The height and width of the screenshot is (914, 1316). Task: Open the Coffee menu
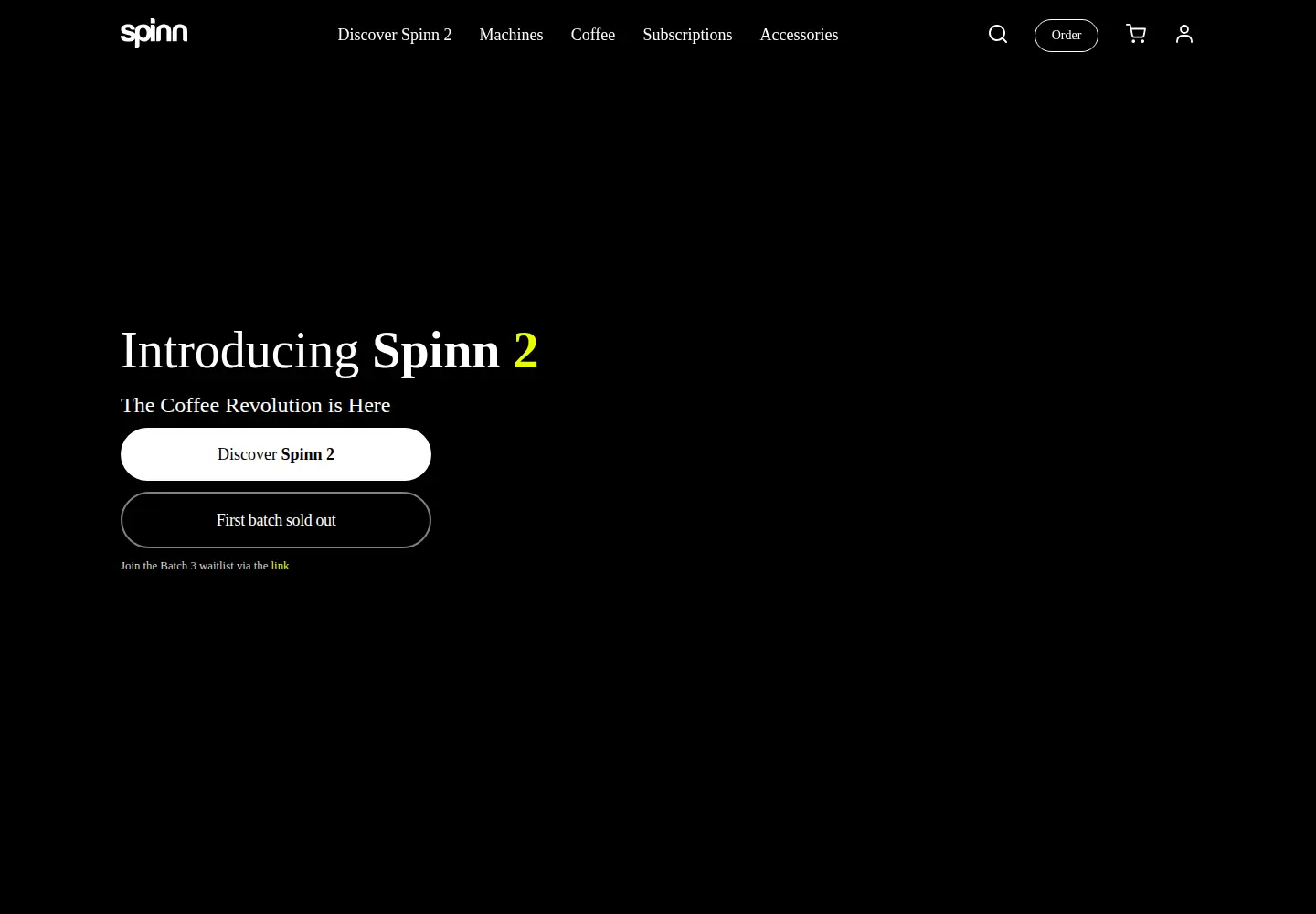[x=593, y=35]
